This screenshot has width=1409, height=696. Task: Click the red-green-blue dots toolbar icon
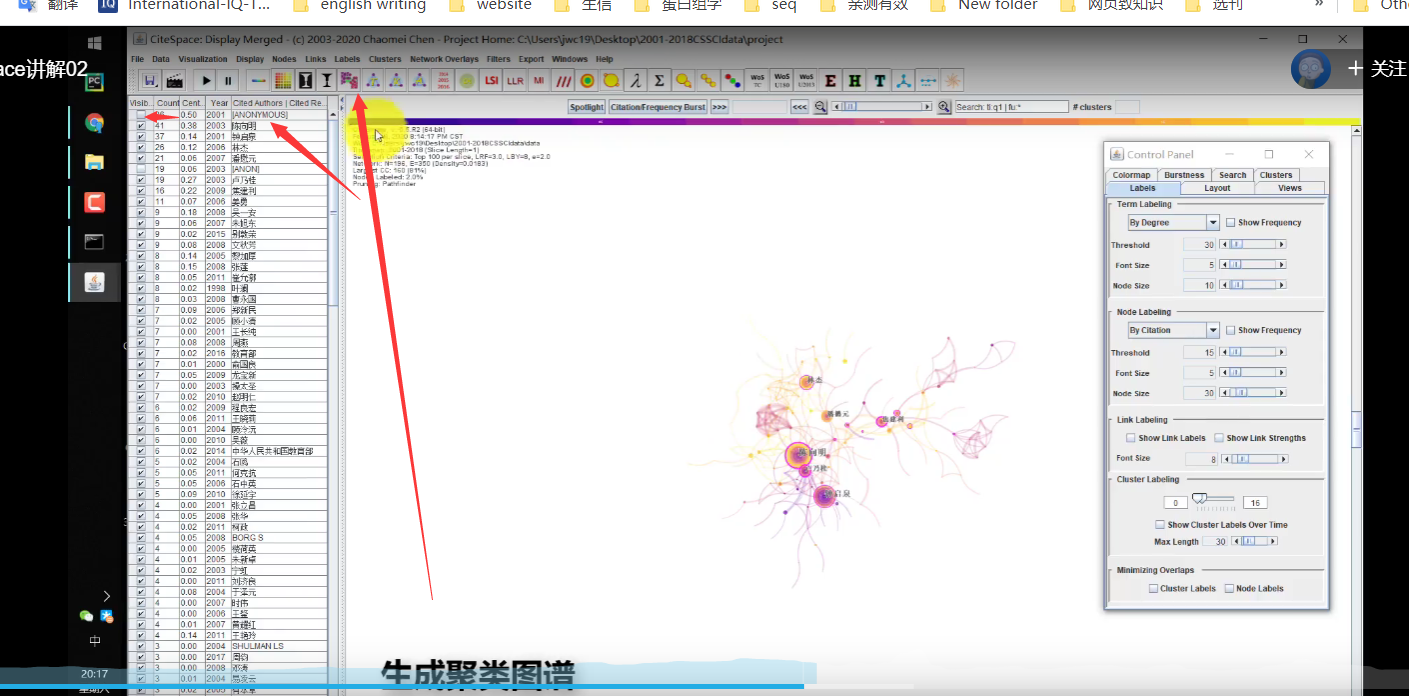pyautogui.click(x=731, y=80)
